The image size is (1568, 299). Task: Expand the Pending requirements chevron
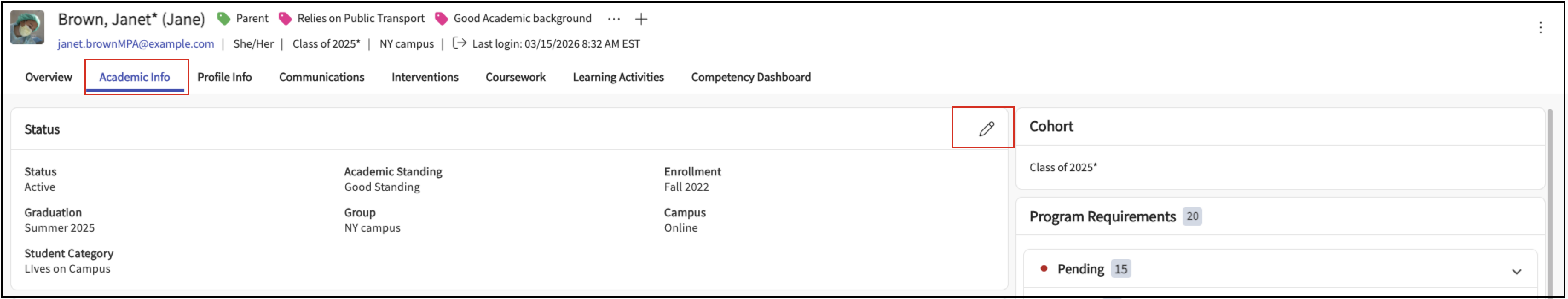click(x=1516, y=271)
